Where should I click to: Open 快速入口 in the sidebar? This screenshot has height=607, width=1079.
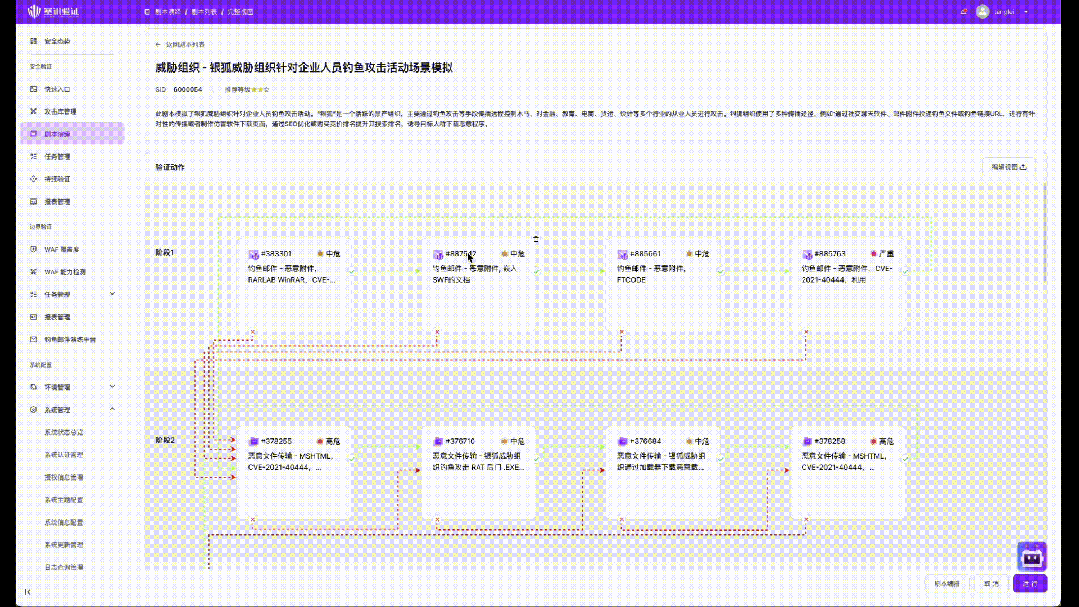point(57,89)
